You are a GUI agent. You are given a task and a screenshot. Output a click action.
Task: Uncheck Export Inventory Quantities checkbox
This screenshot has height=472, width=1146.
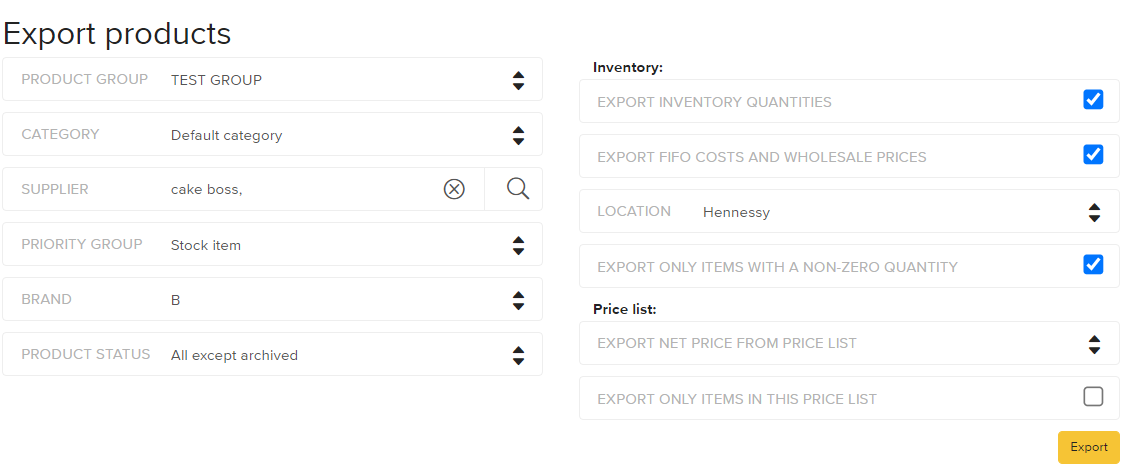coord(1093,99)
